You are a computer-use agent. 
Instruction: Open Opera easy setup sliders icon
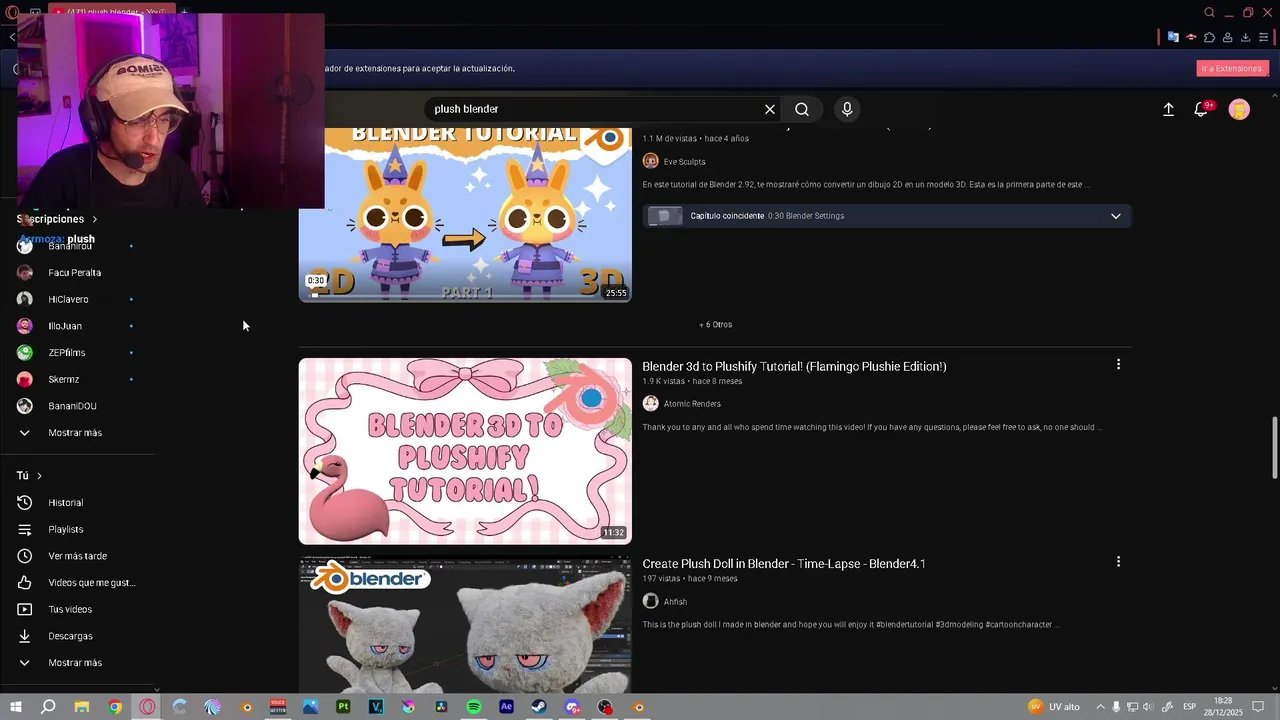point(1263,37)
